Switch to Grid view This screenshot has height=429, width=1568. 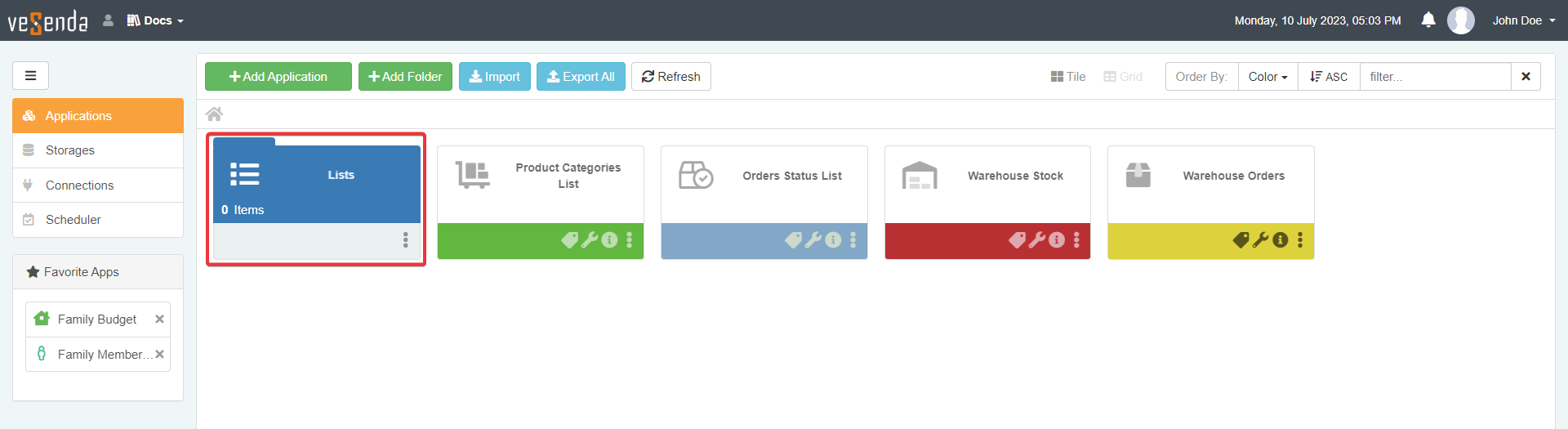click(x=1123, y=77)
